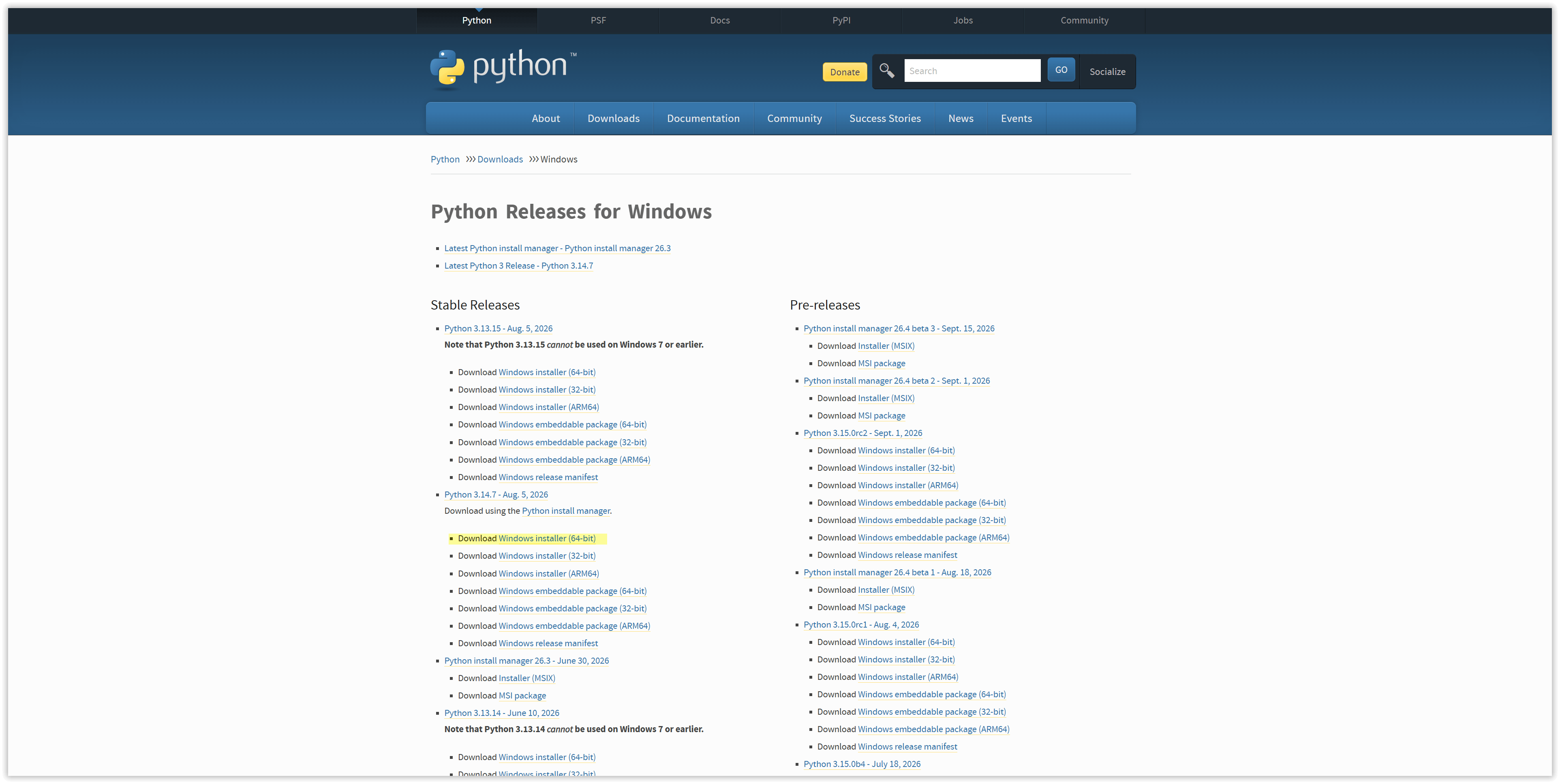This screenshot has height=784, width=1560.
Task: Open Python 3.13.14 June 10, 2026 release
Action: [501, 713]
